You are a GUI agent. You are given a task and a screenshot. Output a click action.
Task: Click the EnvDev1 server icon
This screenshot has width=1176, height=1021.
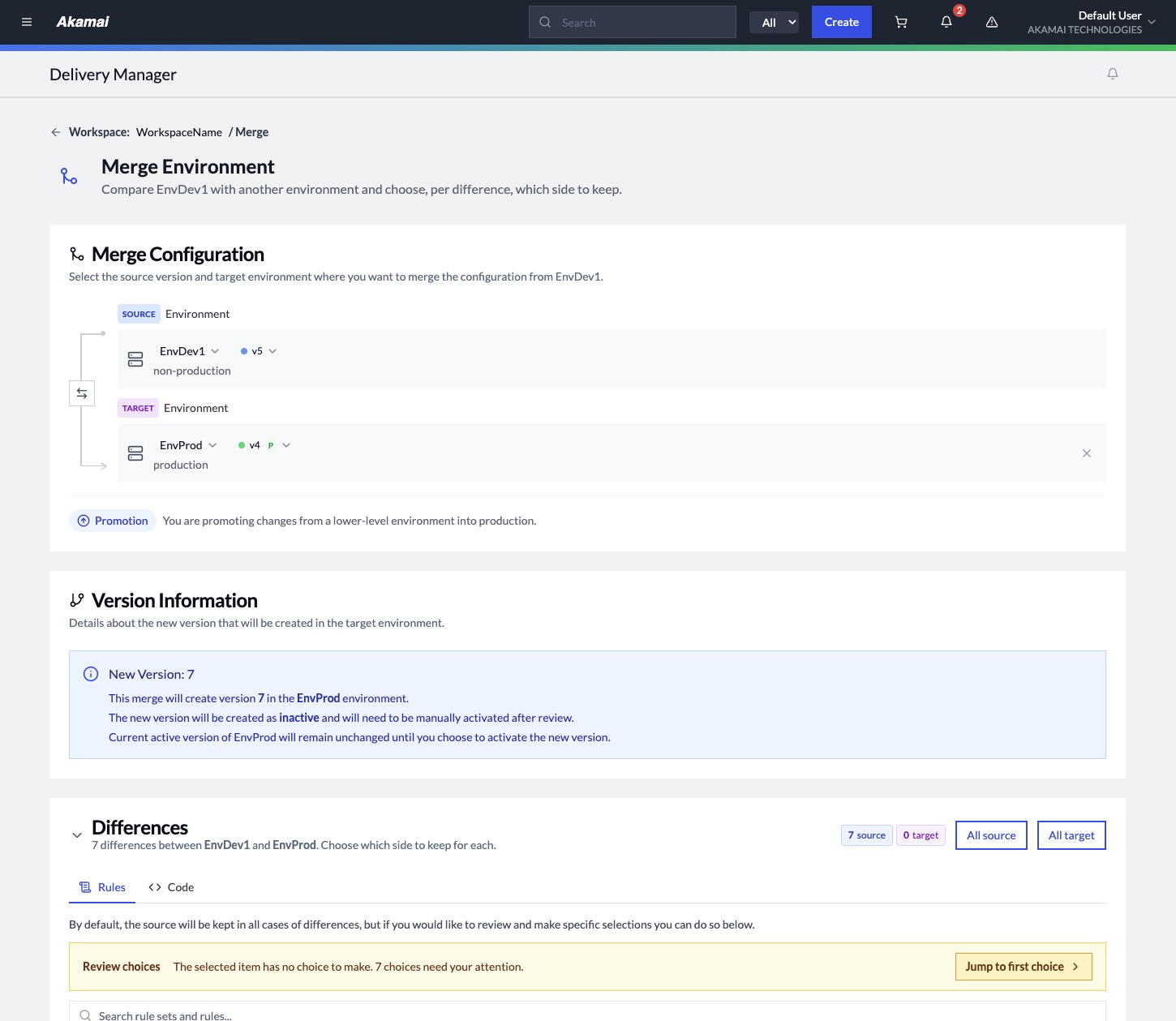point(135,359)
